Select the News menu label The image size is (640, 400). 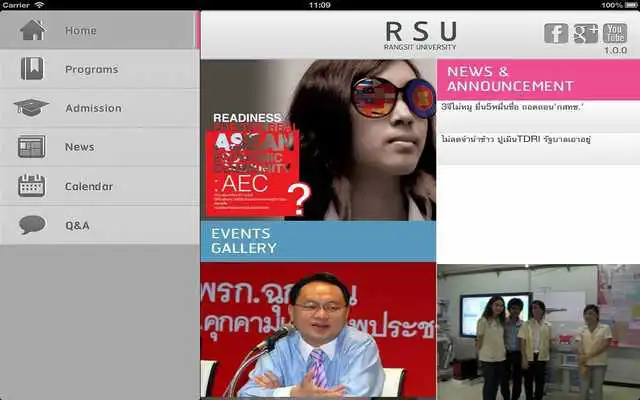pyautogui.click(x=80, y=147)
